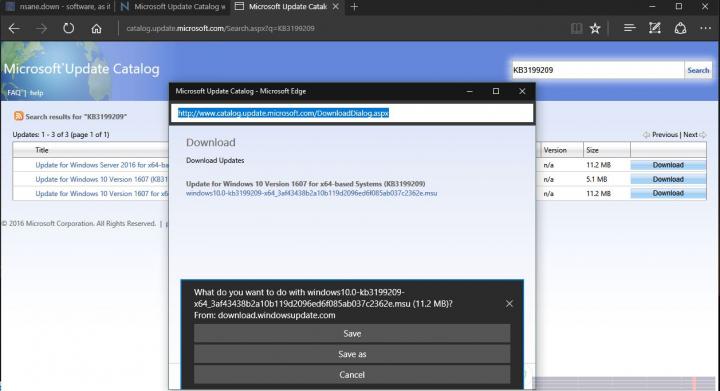Click the windows10.0-kb3199209 .msu file link
The image size is (720, 391).
click(x=311, y=193)
